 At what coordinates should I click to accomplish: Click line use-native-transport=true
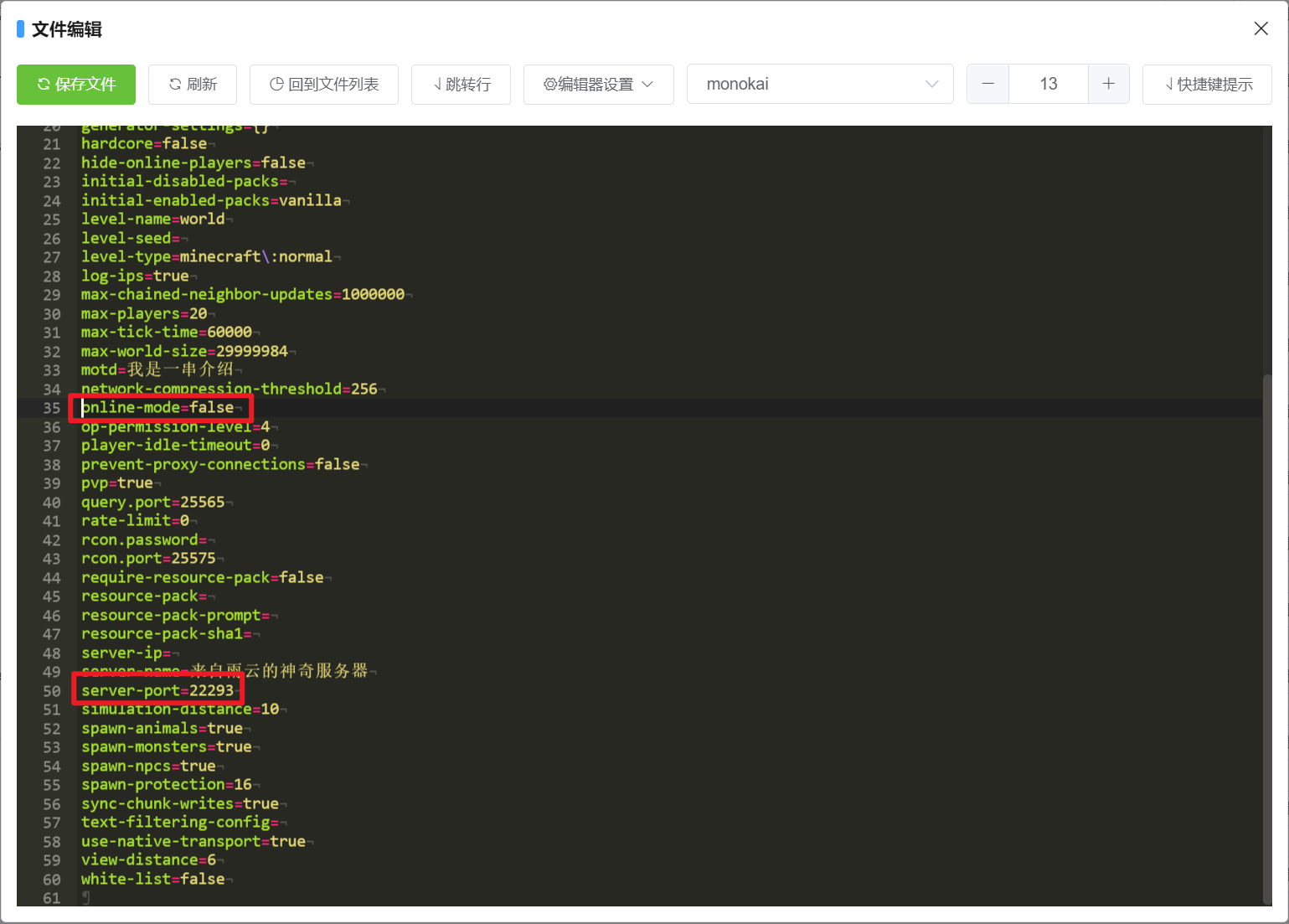pyautogui.click(x=193, y=842)
